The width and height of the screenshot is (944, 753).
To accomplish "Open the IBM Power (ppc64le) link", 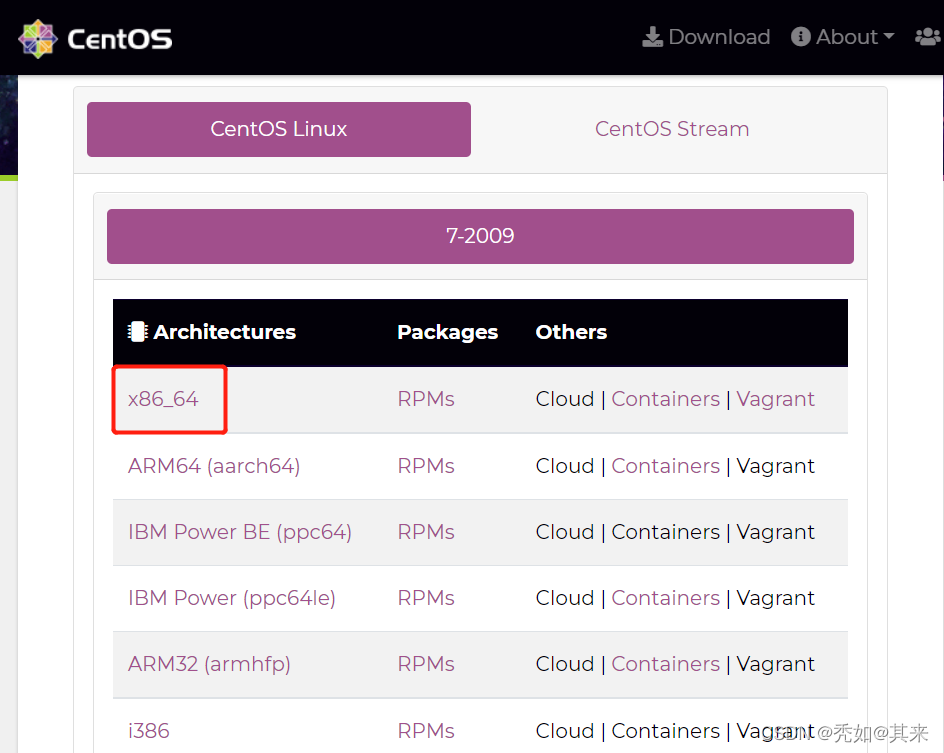I will (232, 598).
